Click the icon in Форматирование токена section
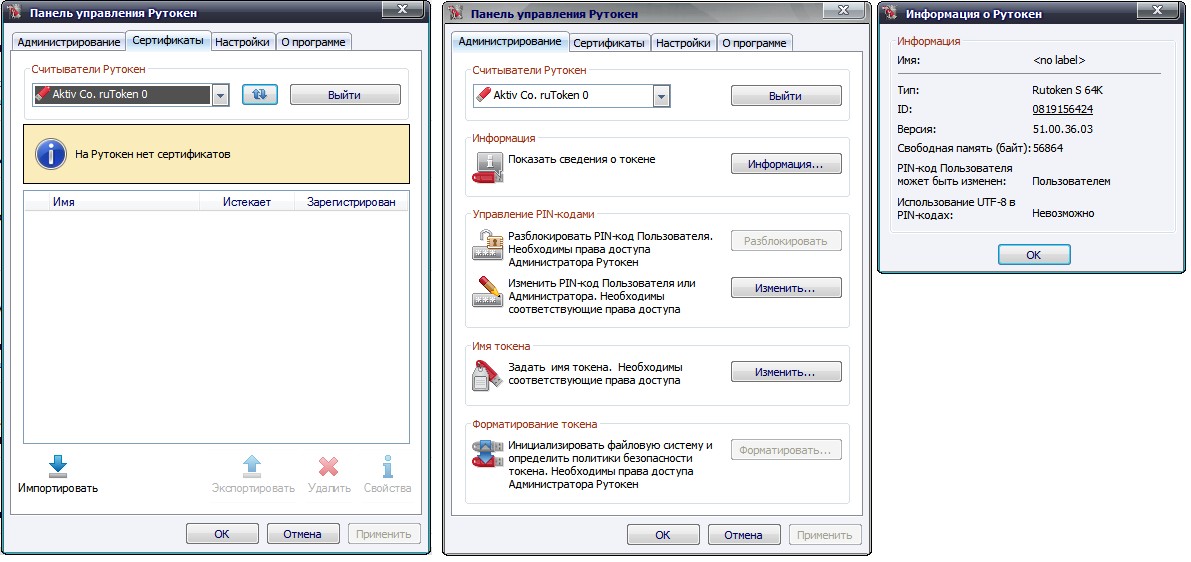Image resolution: width=1191 pixels, height=562 pixels. (488, 453)
